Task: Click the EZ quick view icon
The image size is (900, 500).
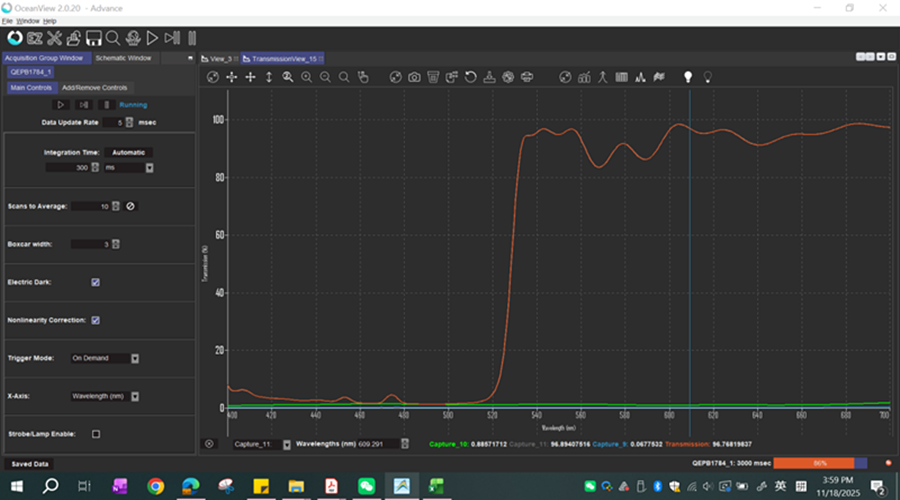Action: coord(35,38)
